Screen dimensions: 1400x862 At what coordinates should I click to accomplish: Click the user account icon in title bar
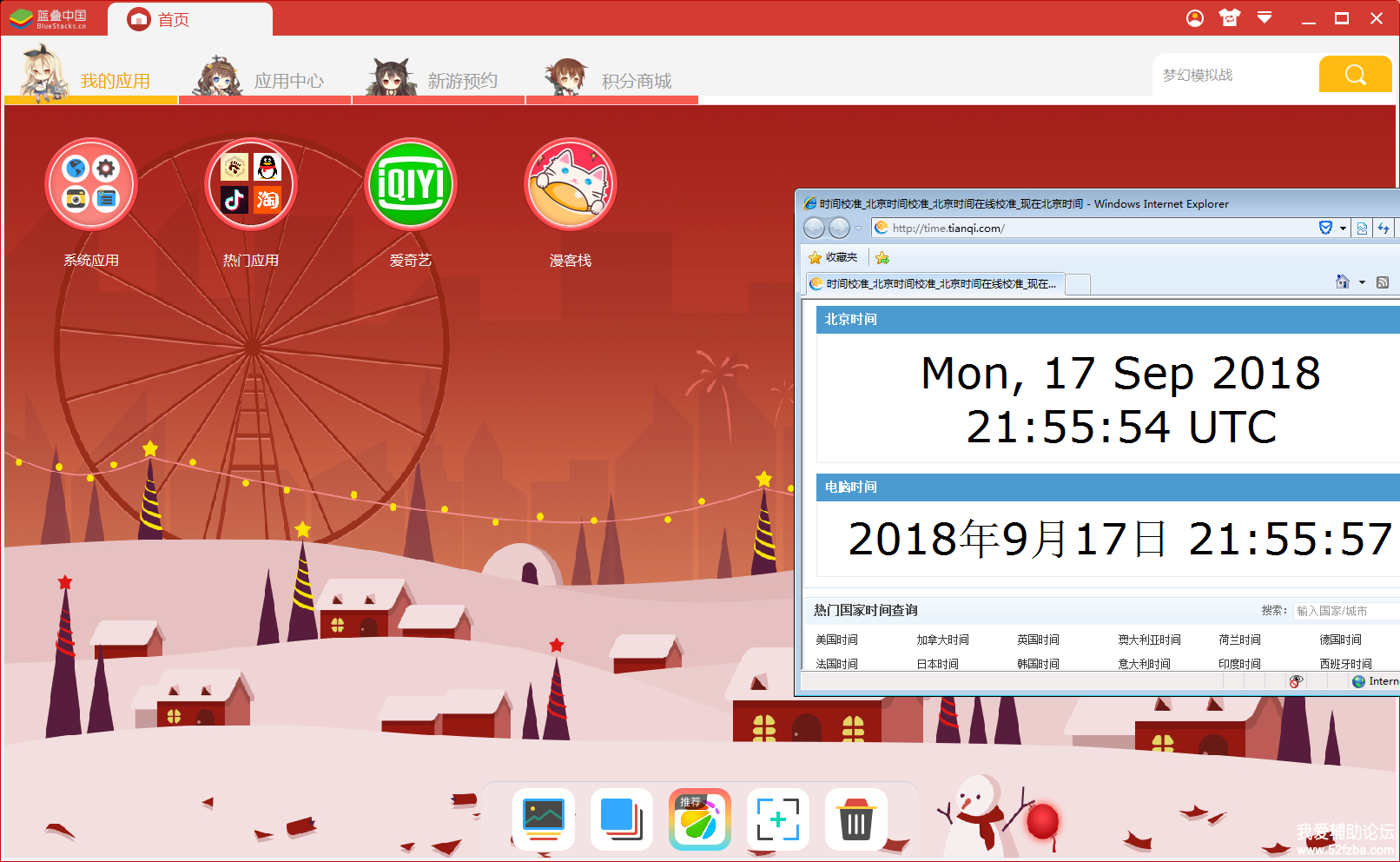[1195, 18]
